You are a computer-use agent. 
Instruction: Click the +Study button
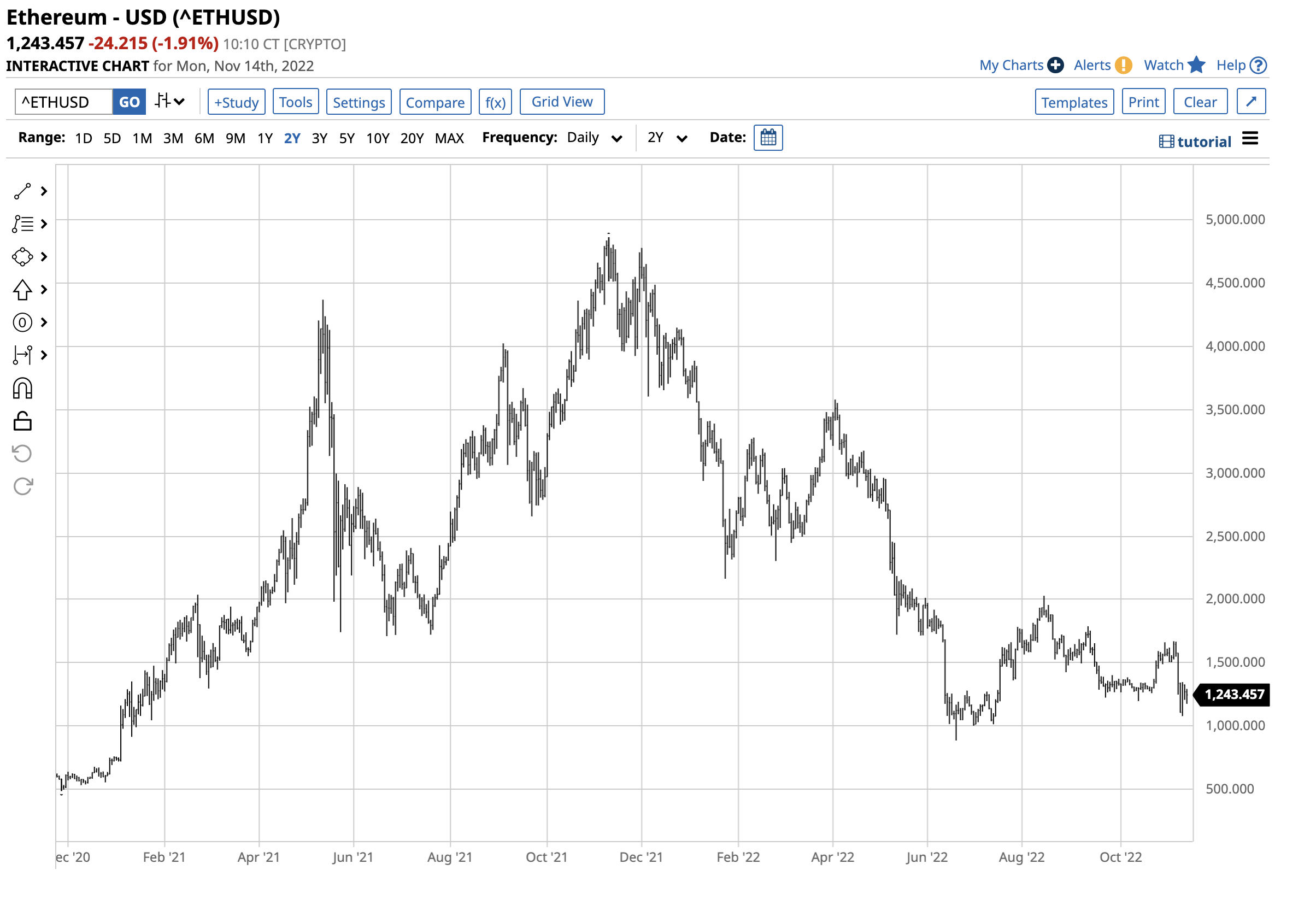click(236, 102)
